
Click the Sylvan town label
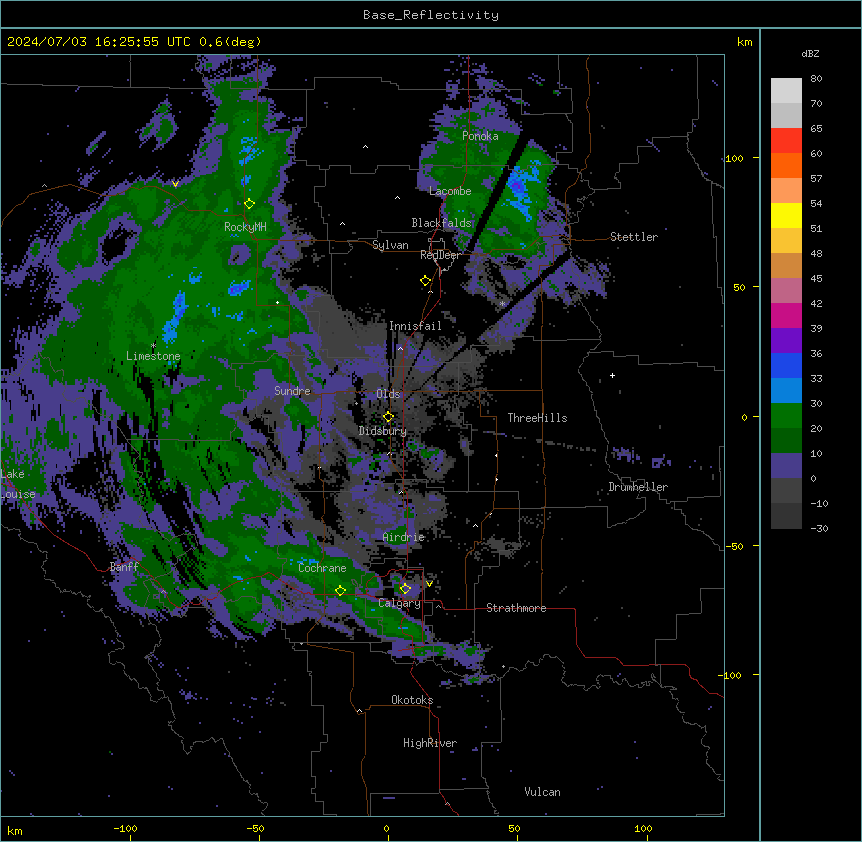click(x=390, y=245)
